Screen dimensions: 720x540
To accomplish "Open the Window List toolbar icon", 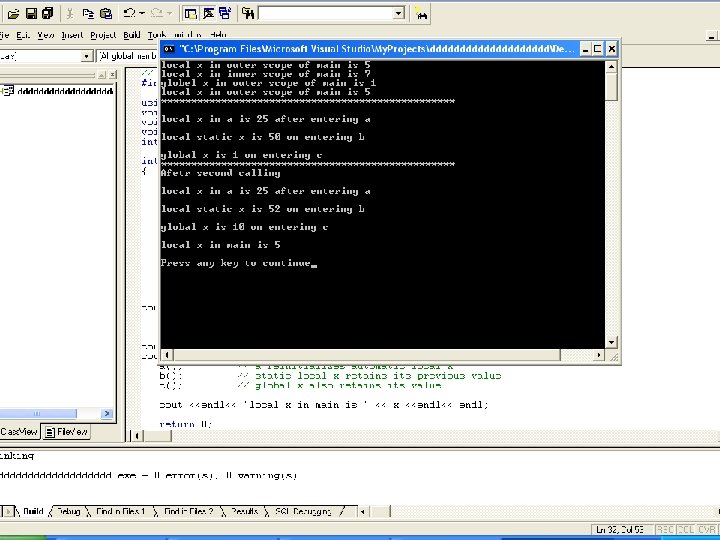I will pos(225,14).
